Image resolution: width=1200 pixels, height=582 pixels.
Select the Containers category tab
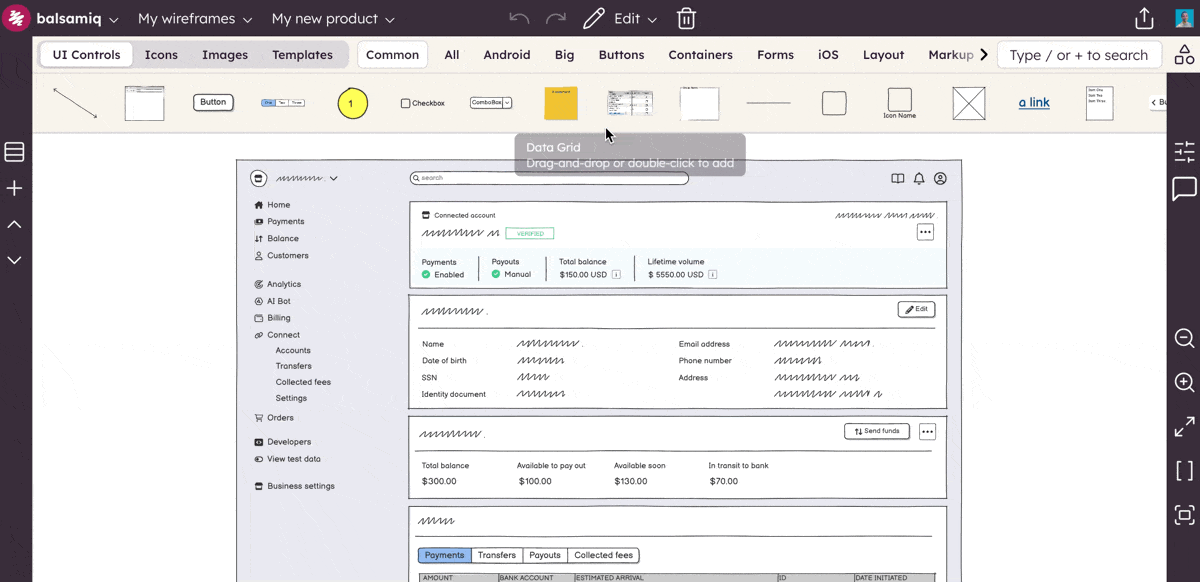pos(700,55)
